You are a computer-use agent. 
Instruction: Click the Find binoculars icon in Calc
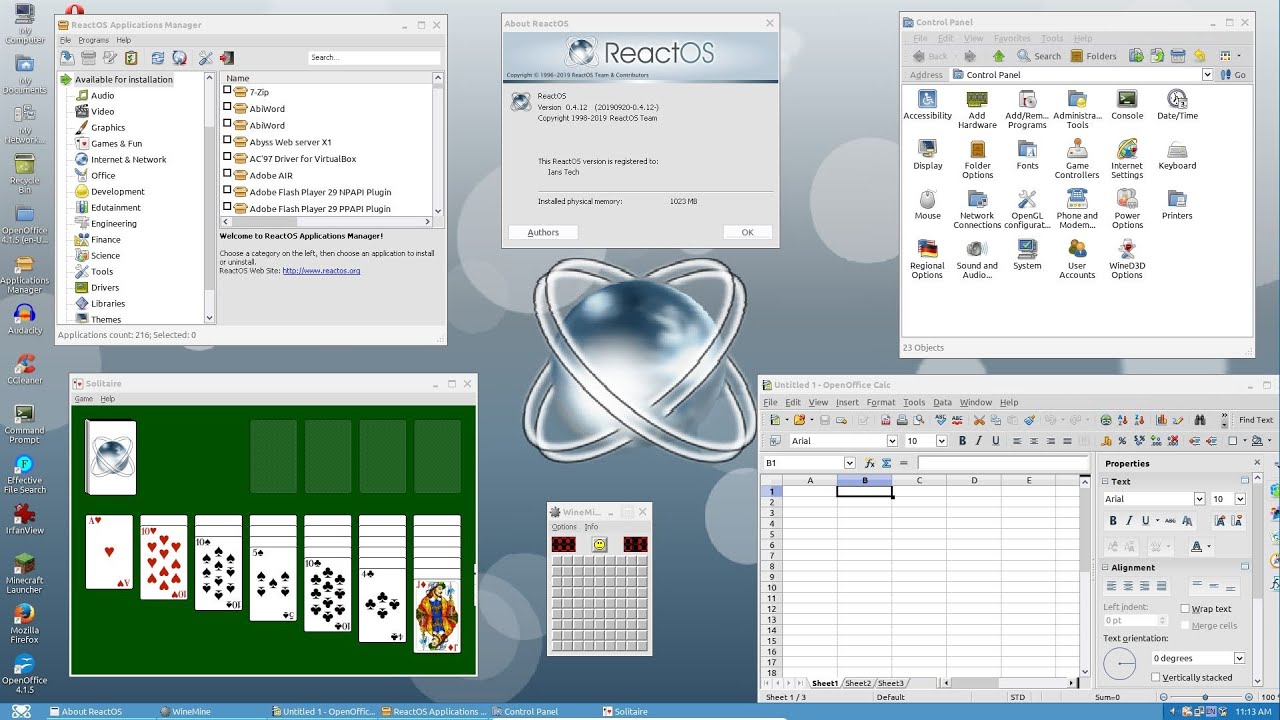tap(1198, 420)
